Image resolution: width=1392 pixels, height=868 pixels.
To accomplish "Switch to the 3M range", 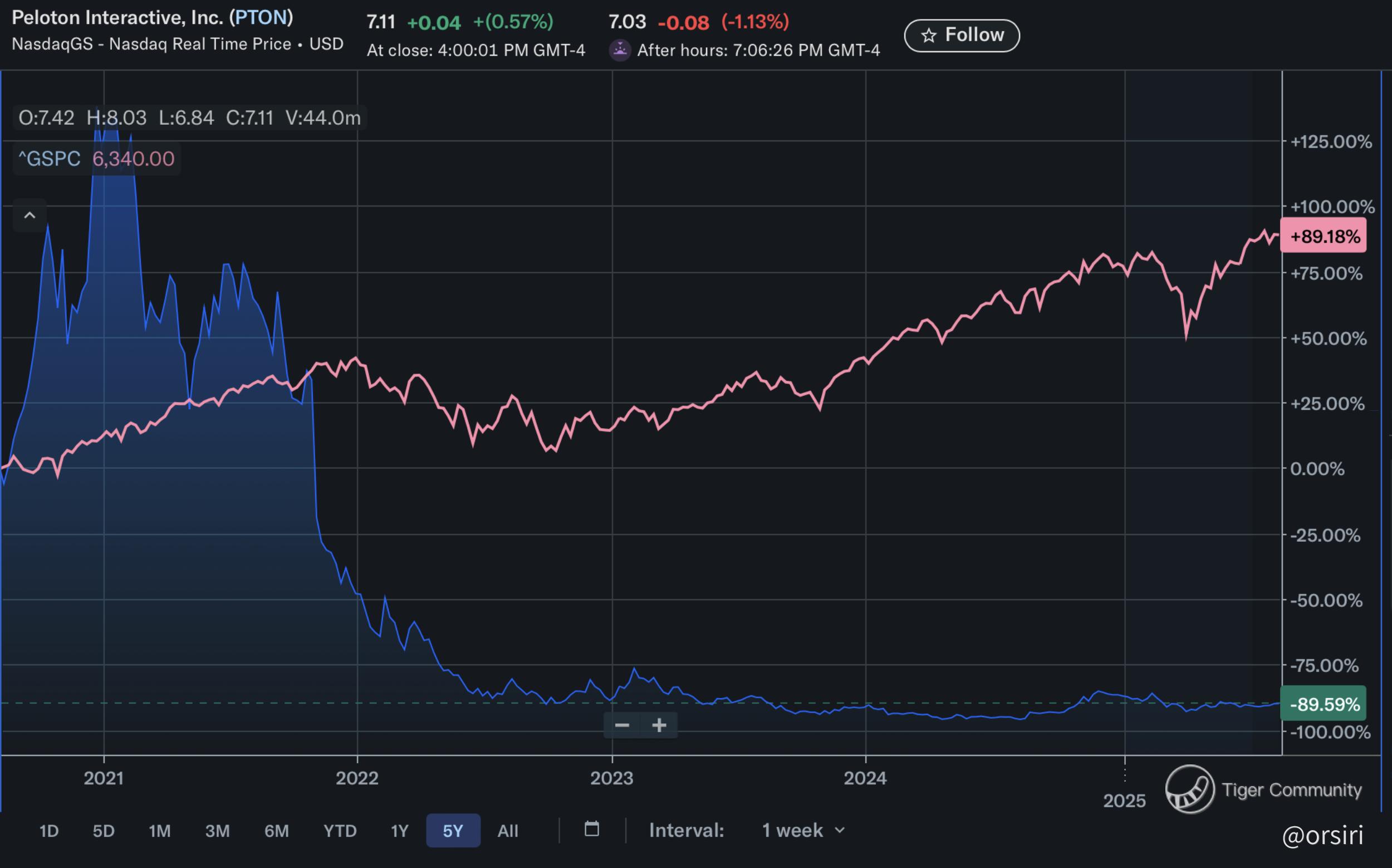I will pos(218,831).
